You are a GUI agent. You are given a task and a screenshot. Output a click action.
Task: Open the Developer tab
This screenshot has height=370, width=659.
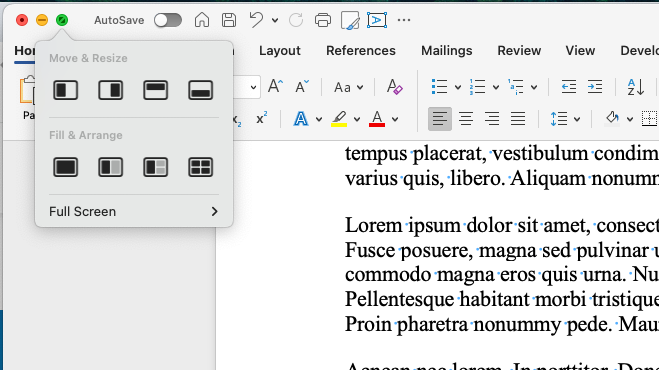tap(640, 51)
